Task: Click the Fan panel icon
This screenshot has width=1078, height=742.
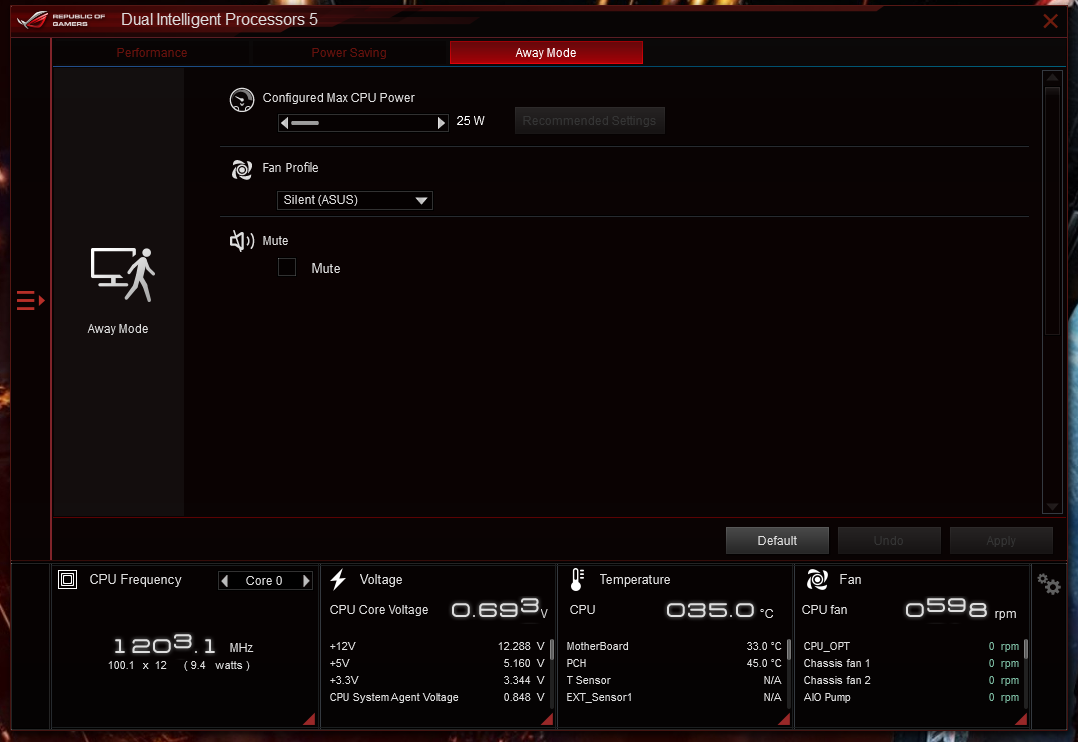Action: [x=817, y=580]
